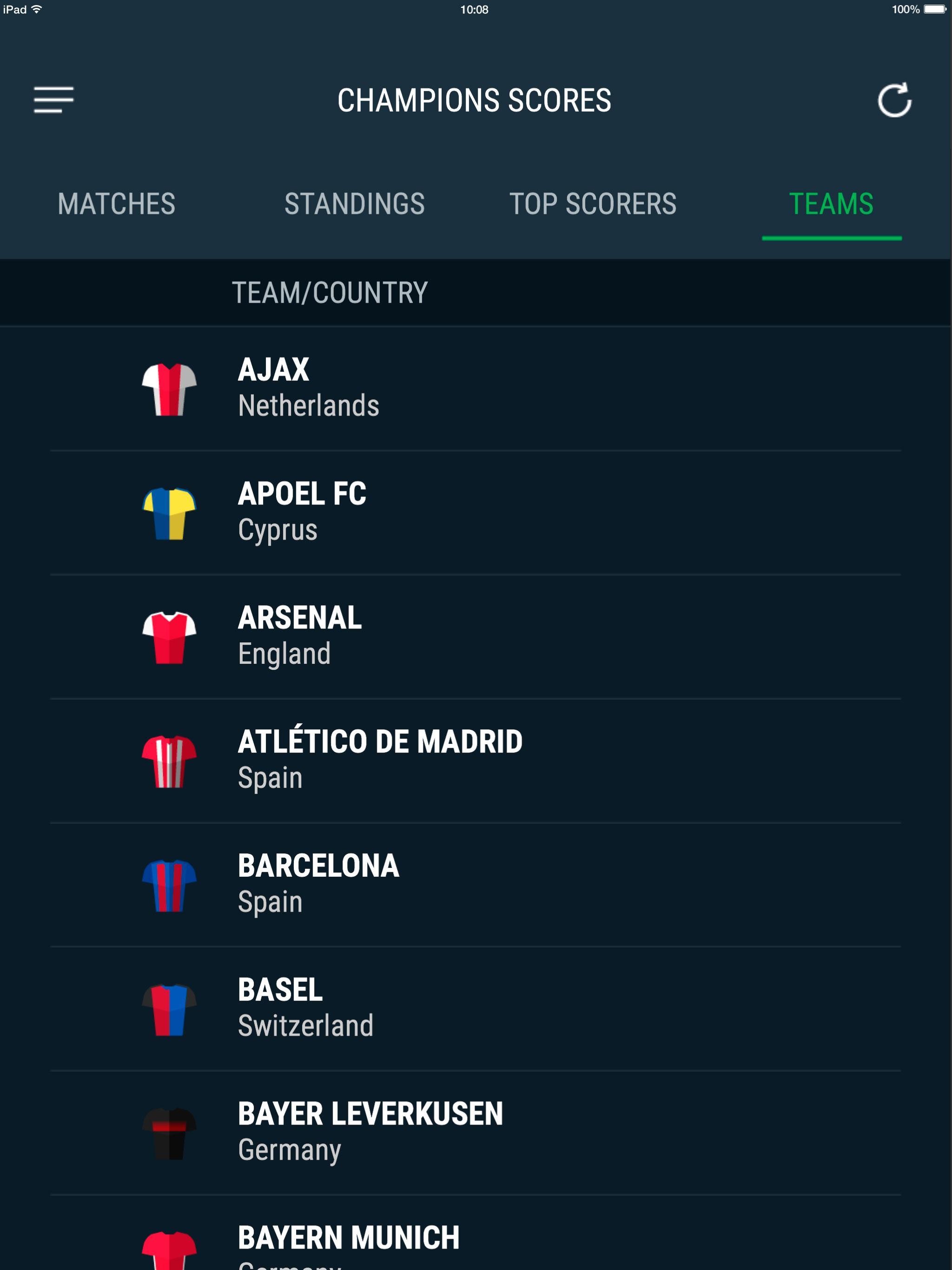Open the hamburger menu icon

[x=53, y=100]
